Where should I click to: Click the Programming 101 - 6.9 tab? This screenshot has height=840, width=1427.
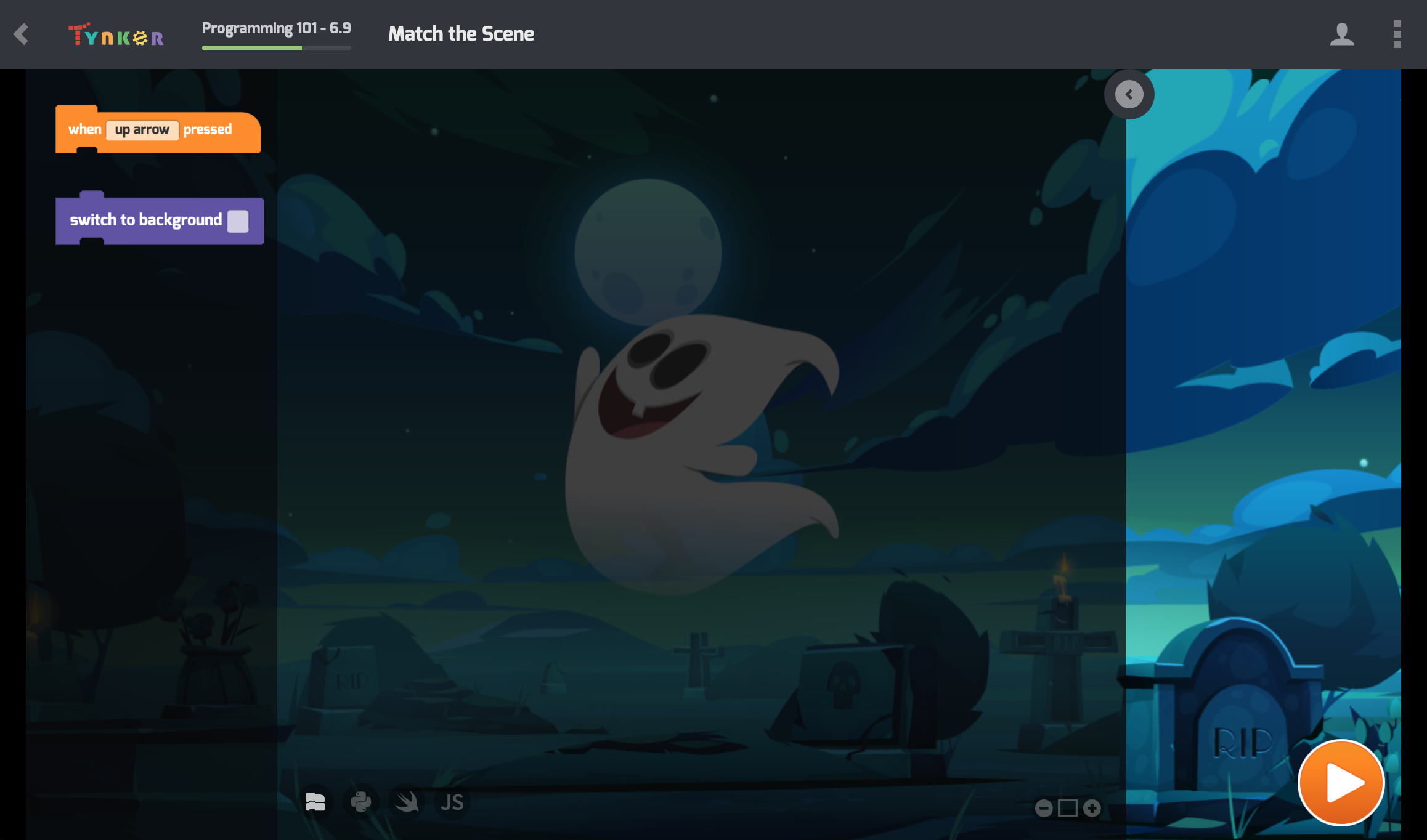click(x=276, y=28)
